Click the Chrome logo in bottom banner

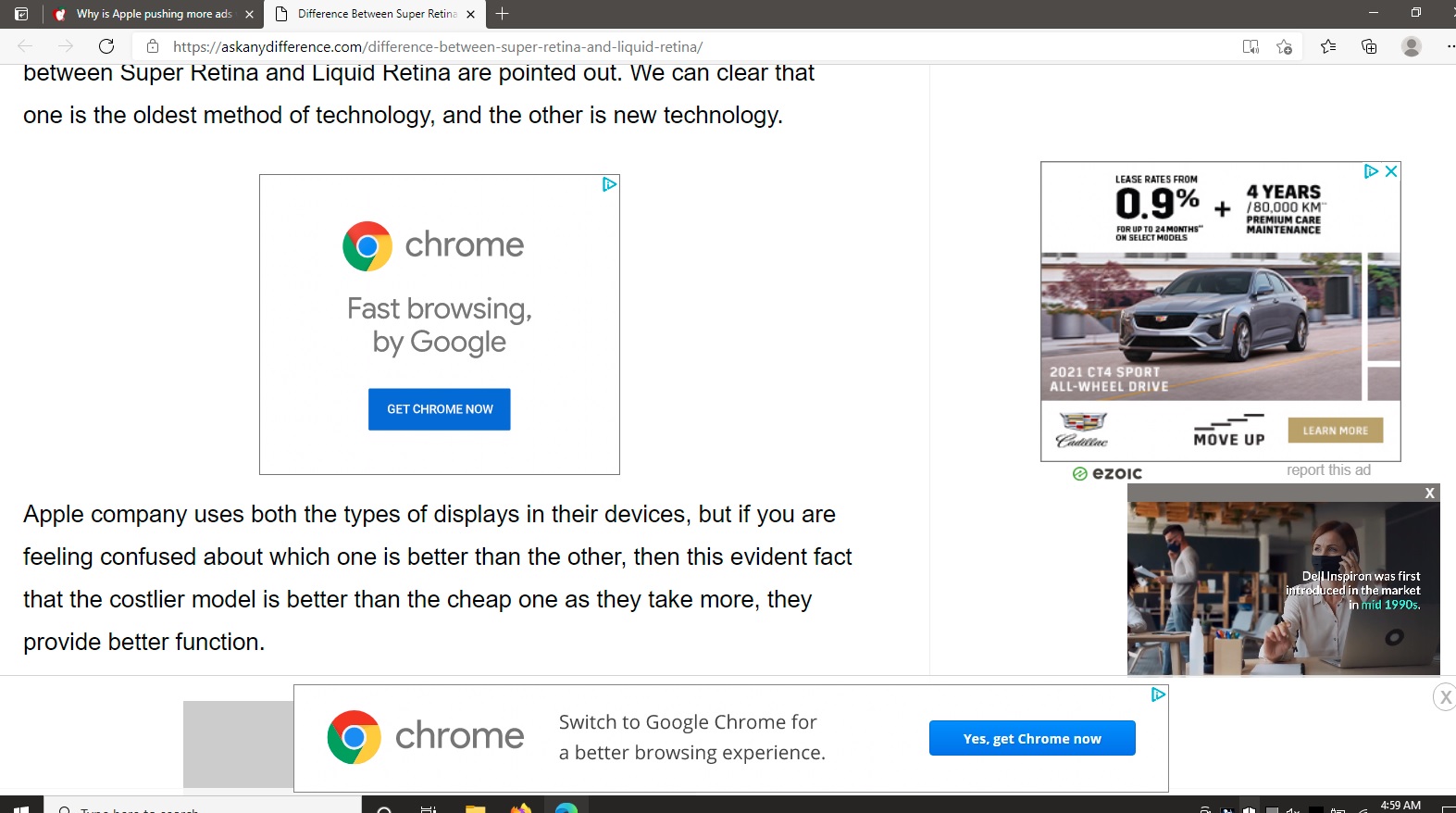tap(354, 737)
